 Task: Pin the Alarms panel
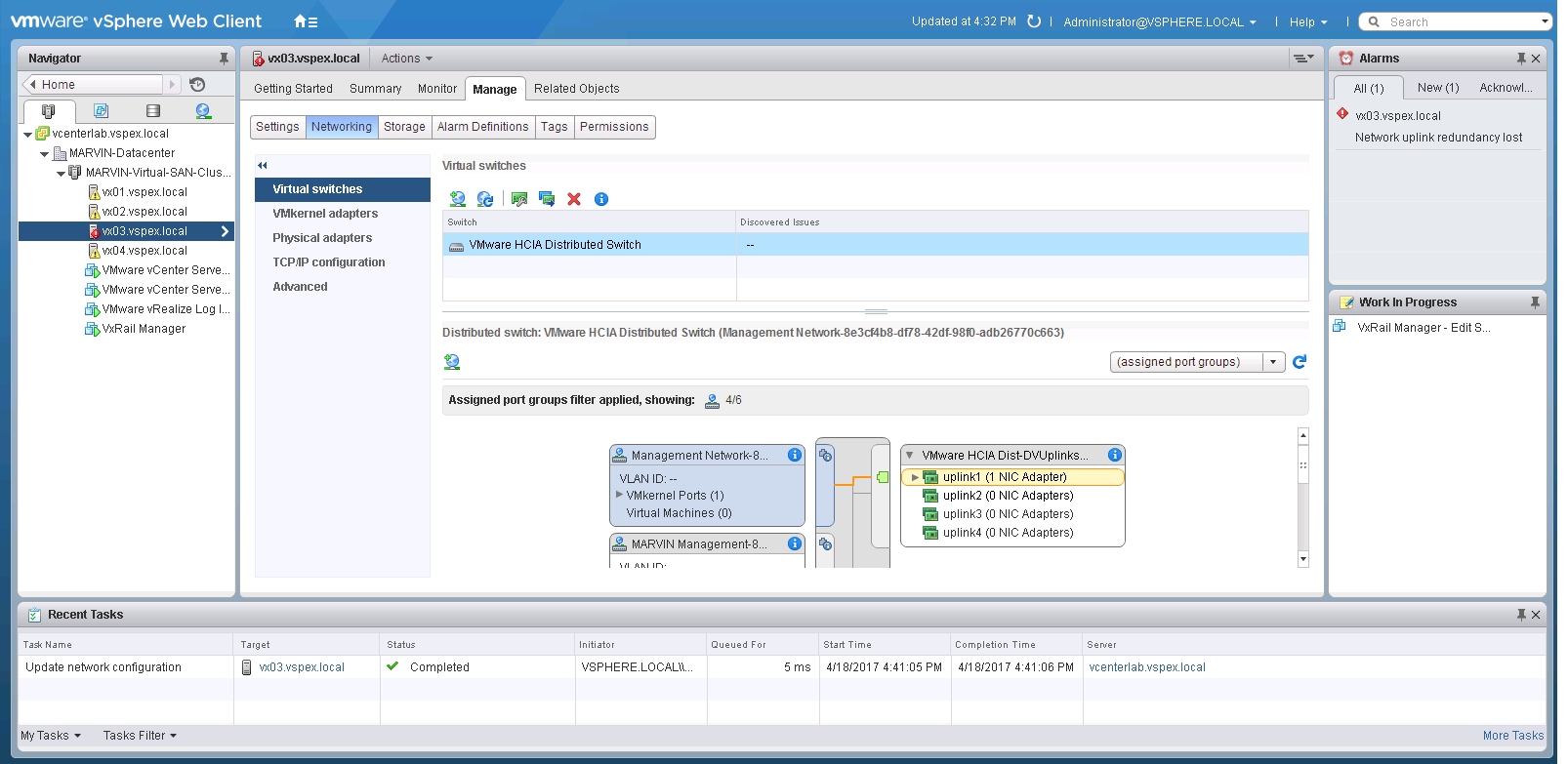pyautogui.click(x=1520, y=59)
